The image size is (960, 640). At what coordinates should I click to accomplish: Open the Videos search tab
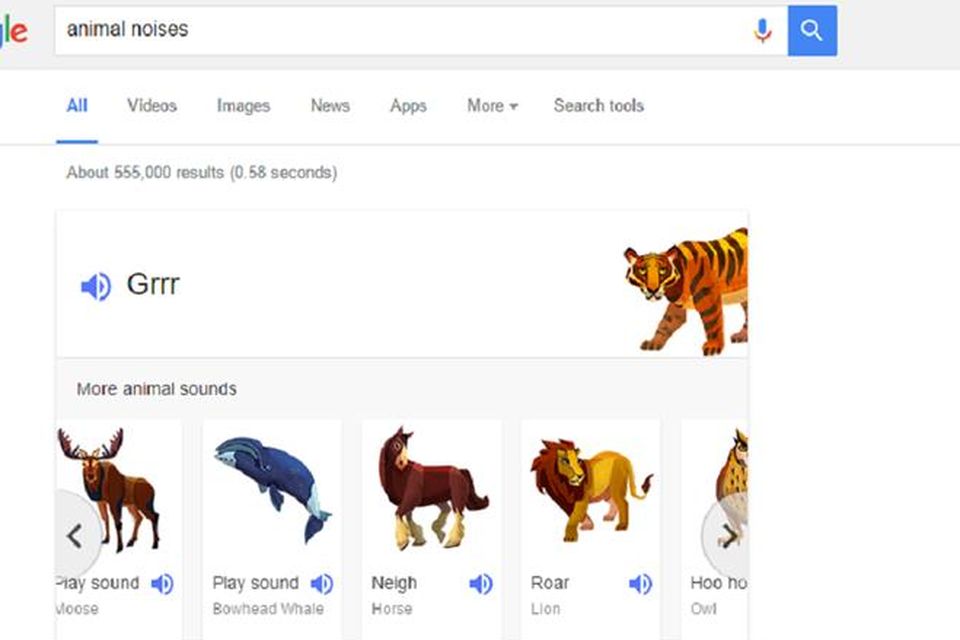point(151,106)
